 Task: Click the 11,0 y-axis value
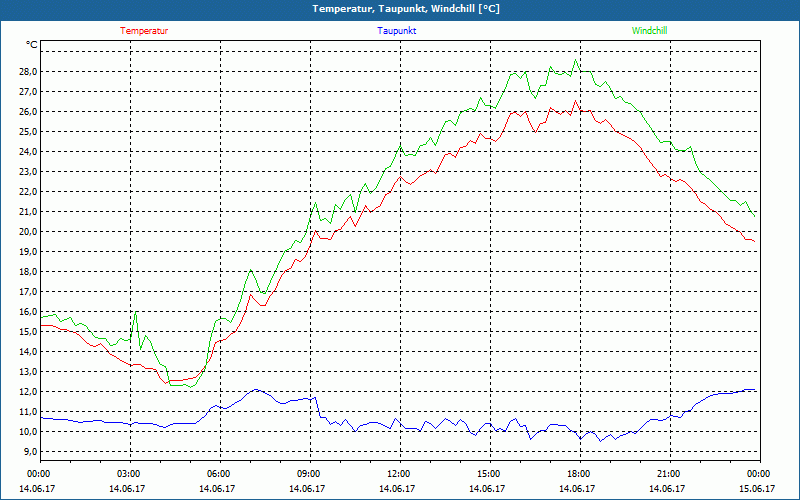(x=29, y=412)
